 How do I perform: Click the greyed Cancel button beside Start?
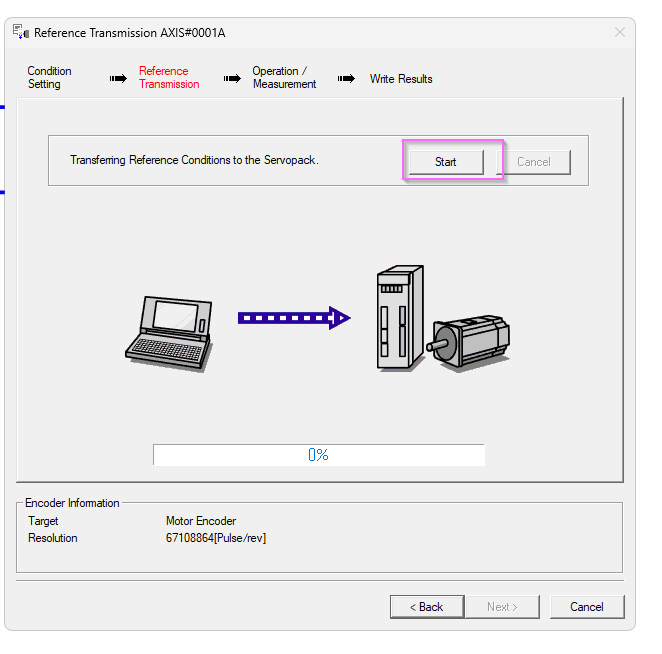coord(534,162)
